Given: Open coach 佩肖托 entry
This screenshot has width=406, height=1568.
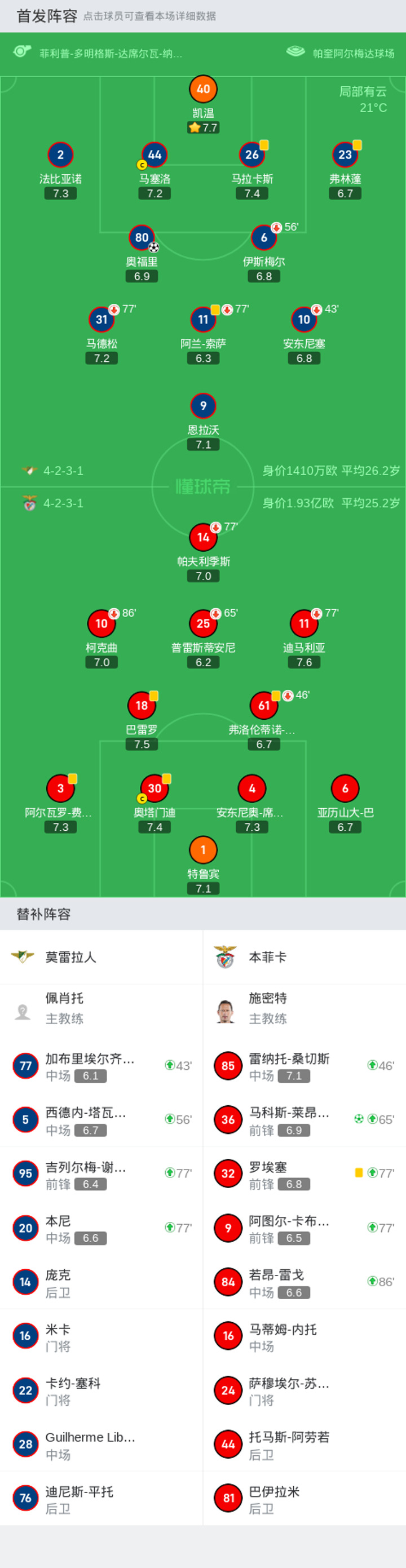Looking at the screenshot, I should 101,1011.
